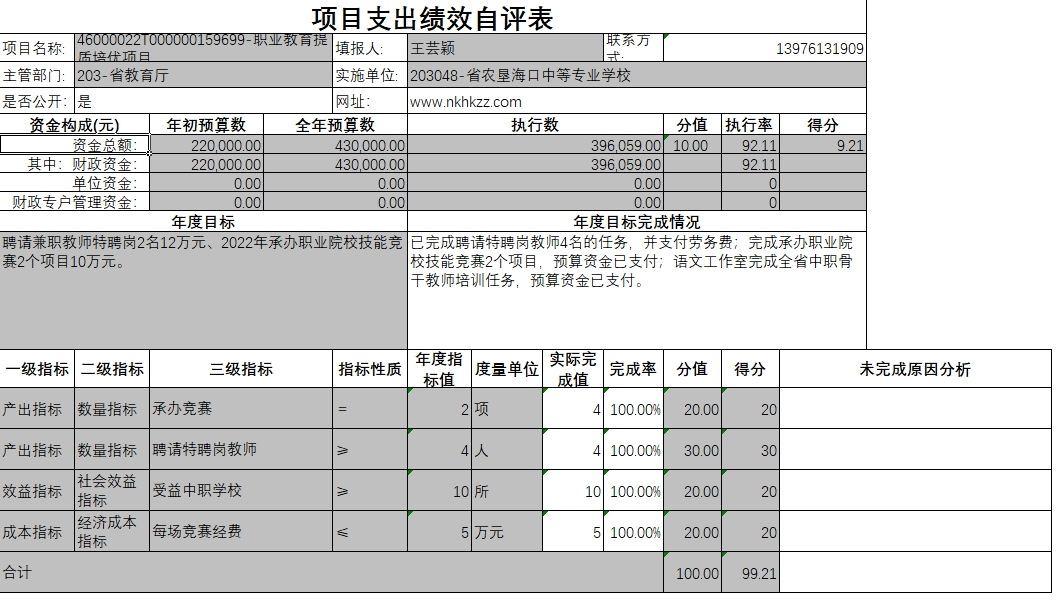1061x601 pixels.
Task: Click the 实际完成值 column header
Action: click(x=572, y=369)
